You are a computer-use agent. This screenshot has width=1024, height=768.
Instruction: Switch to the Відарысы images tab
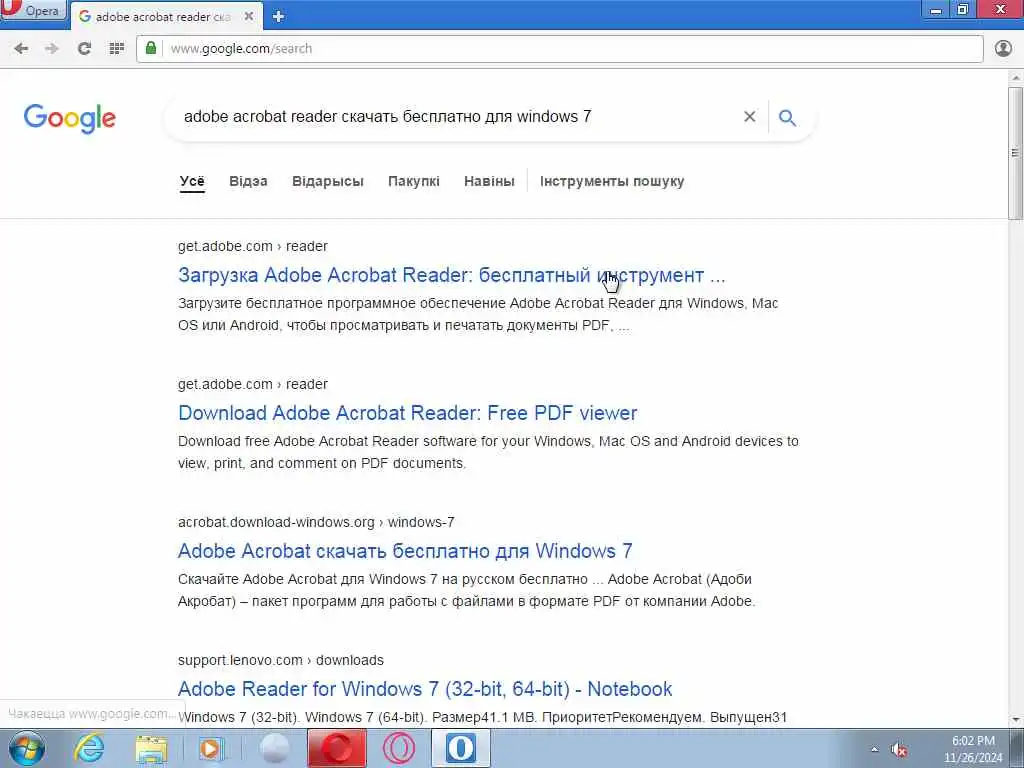(x=328, y=181)
